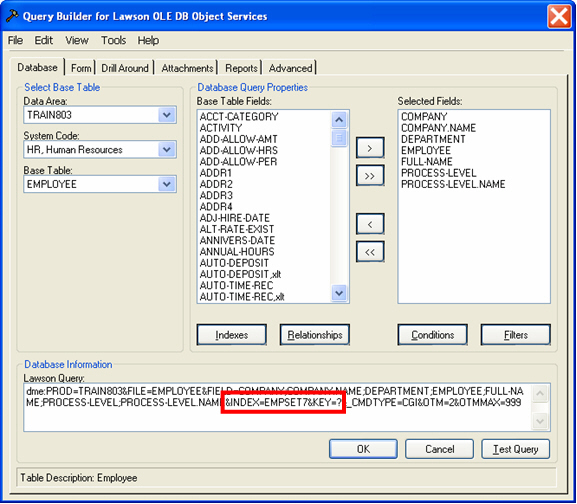Screen dimensions: 577x504
Task: Click the hammer icon in title bar
Action: tap(12, 16)
